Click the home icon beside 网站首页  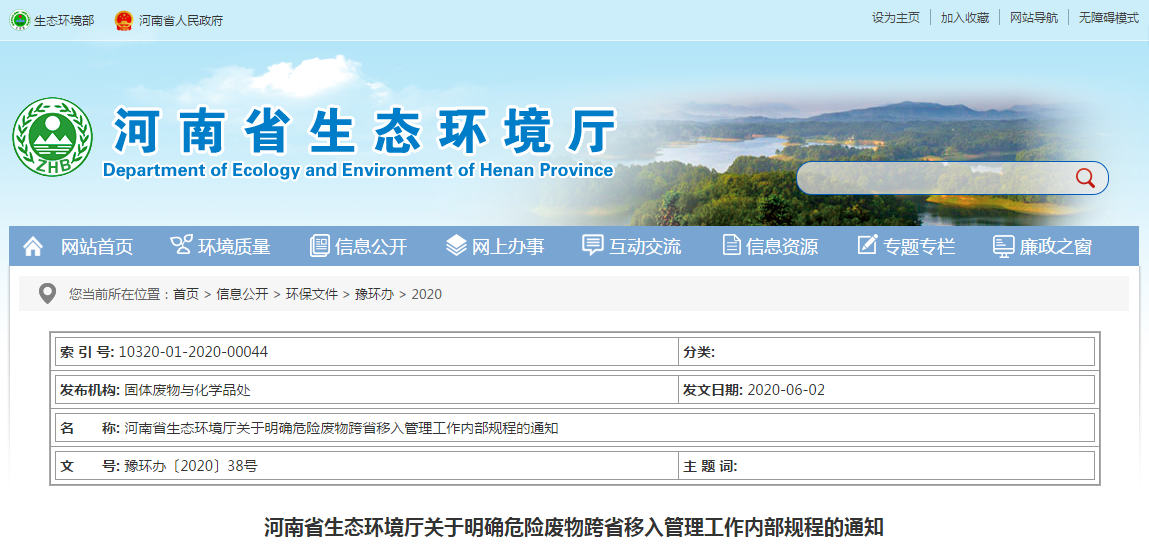click(x=33, y=246)
